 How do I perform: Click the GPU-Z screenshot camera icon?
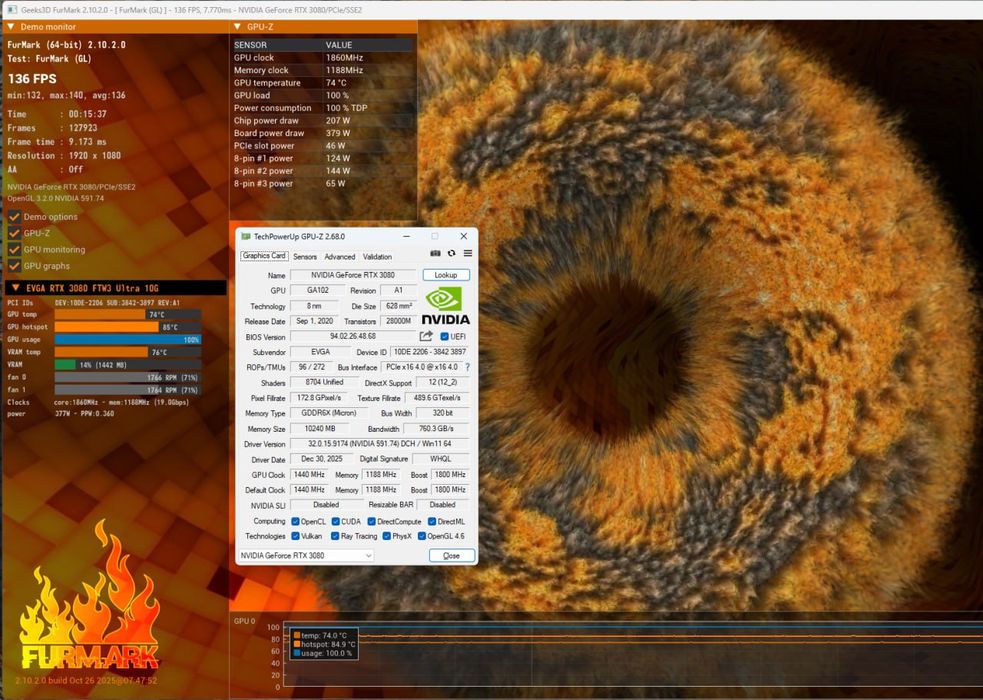pos(435,253)
